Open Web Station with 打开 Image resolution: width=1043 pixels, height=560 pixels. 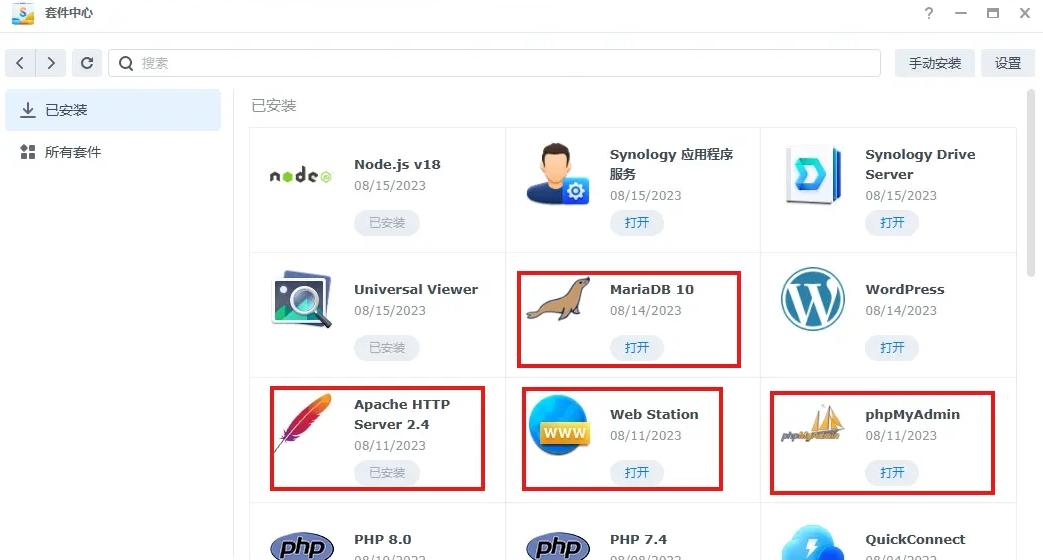(637, 473)
